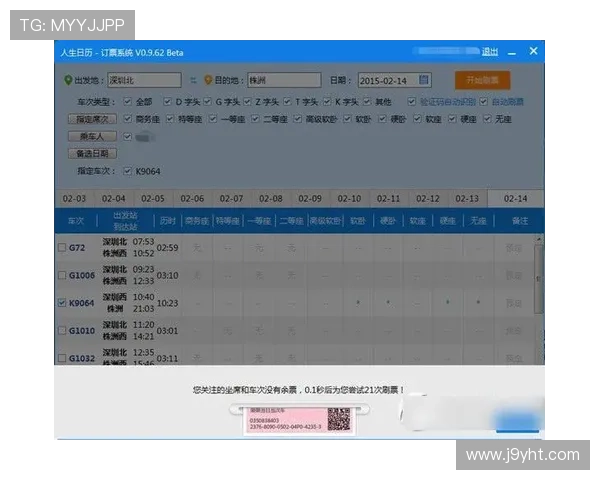Click the 退出 logout link
Screen dimensions: 600x480
pyautogui.click(x=490, y=52)
